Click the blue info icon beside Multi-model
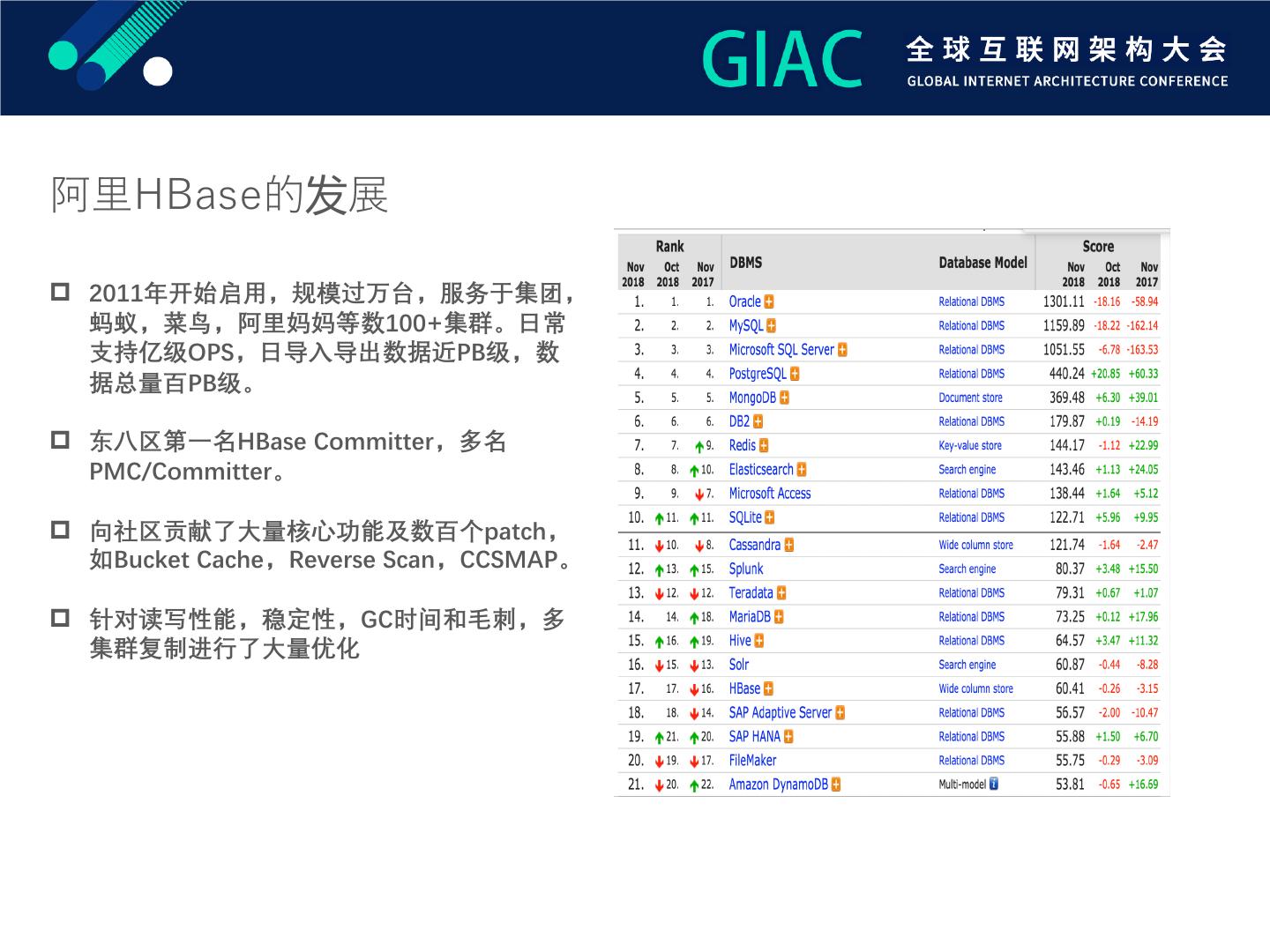Screen dimensions: 1270x952 [994, 784]
